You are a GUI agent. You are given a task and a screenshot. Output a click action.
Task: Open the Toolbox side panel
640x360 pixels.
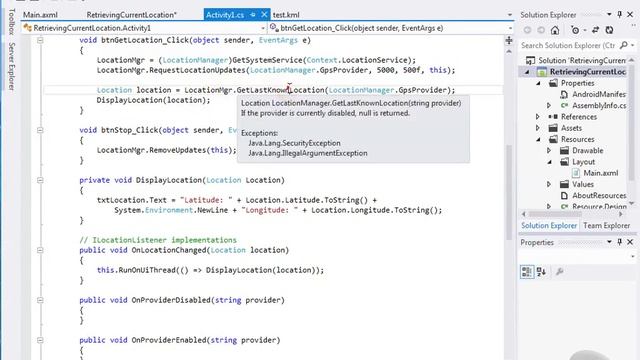(12, 21)
